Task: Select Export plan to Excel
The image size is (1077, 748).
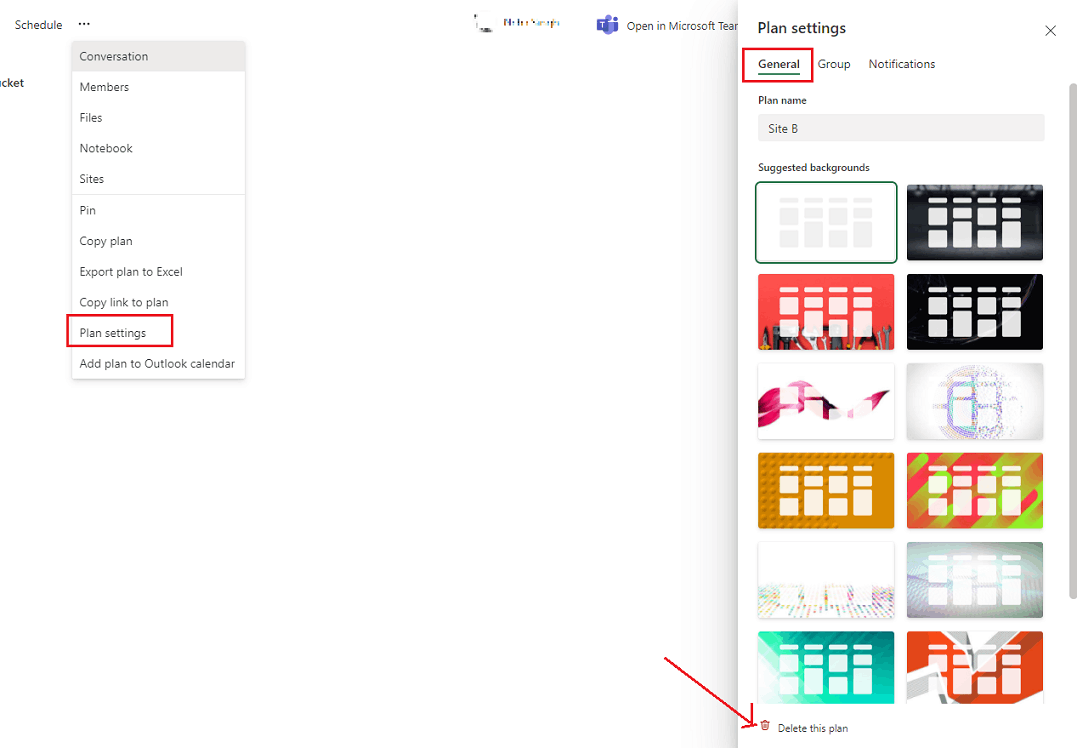Action: pos(131,271)
